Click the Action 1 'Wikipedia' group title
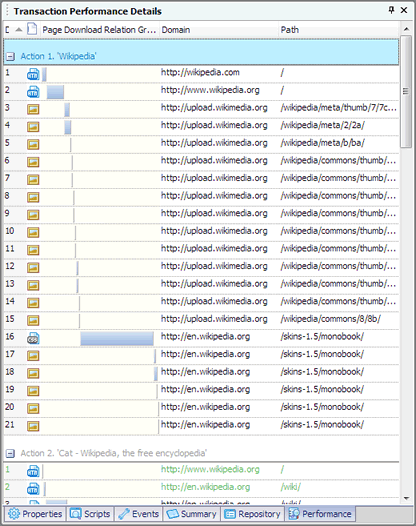Viewport: 416px width, 526px height. (58, 56)
